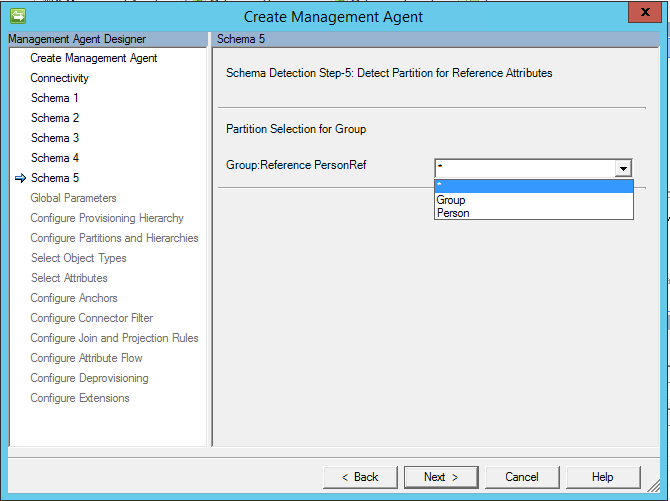The image size is (670, 501).
Task: Navigate to Schema 2 page
Action: pos(55,118)
